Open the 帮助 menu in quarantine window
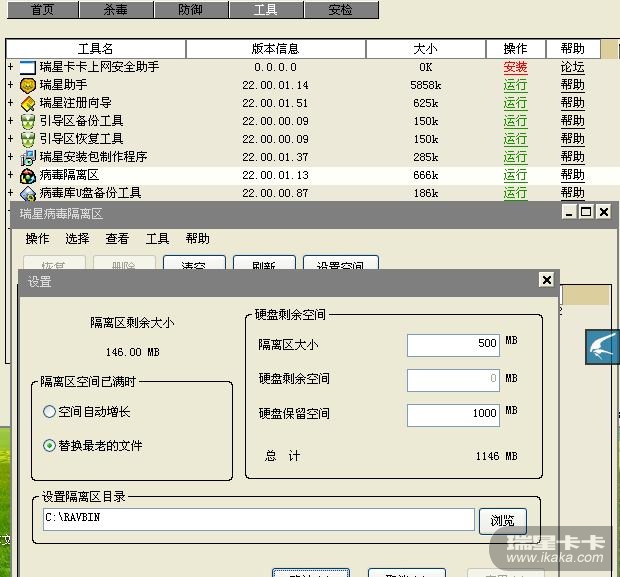 [198, 238]
